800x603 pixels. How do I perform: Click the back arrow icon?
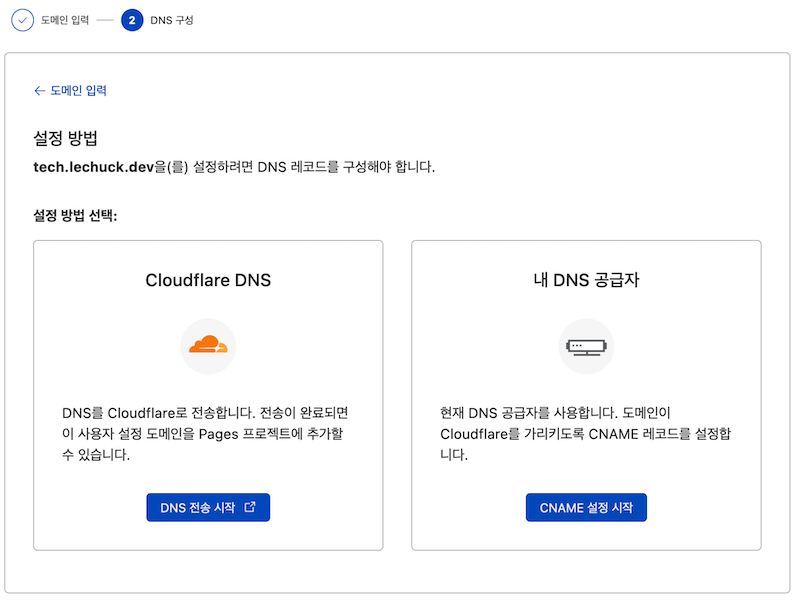point(39,91)
